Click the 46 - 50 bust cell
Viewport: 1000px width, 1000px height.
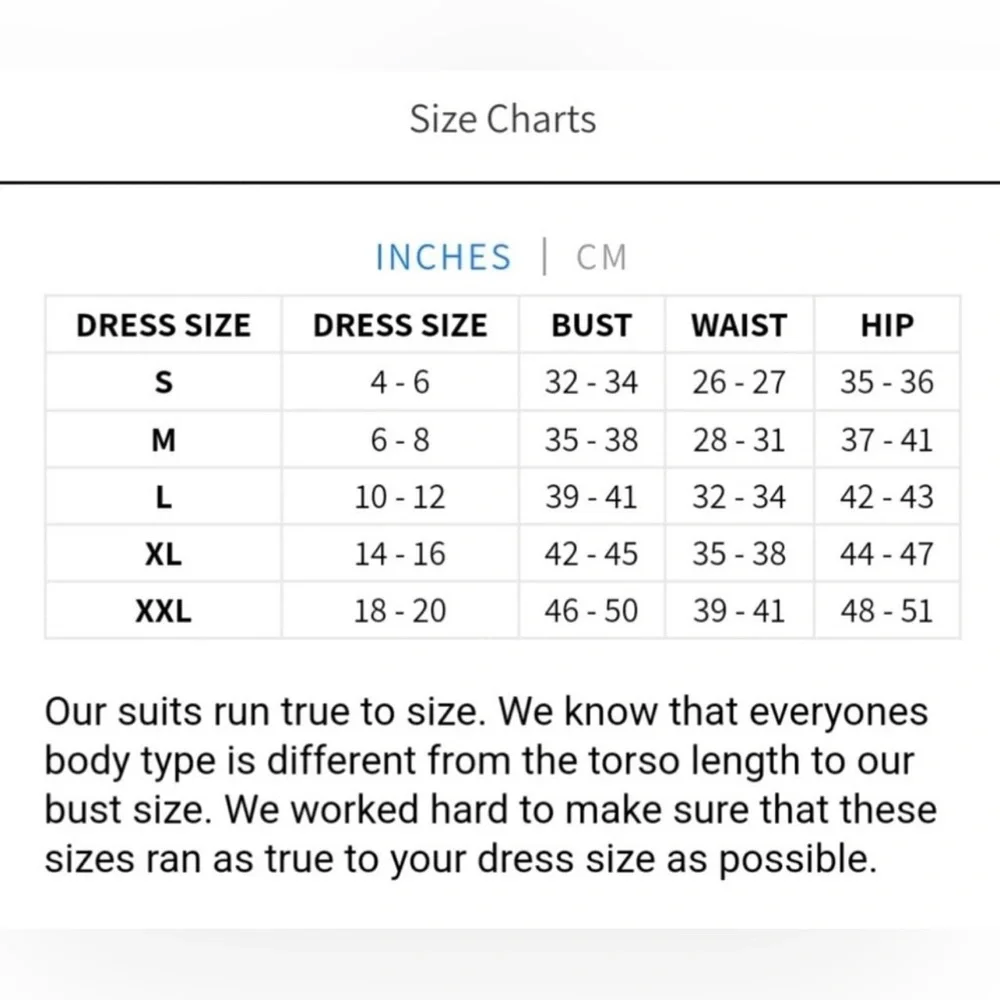pos(591,611)
